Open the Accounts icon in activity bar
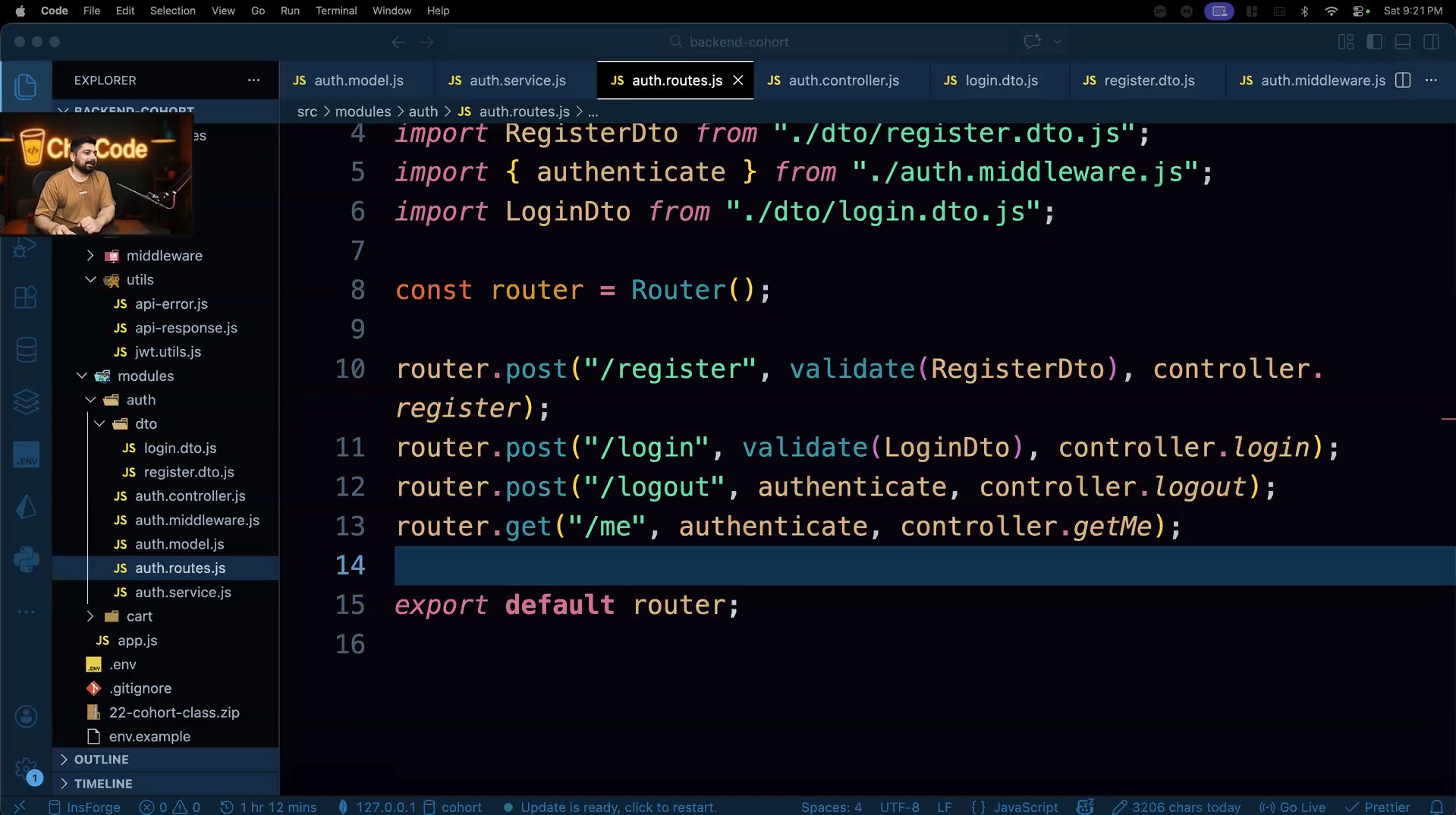Viewport: 1456px width, 815px height. pos(26,716)
